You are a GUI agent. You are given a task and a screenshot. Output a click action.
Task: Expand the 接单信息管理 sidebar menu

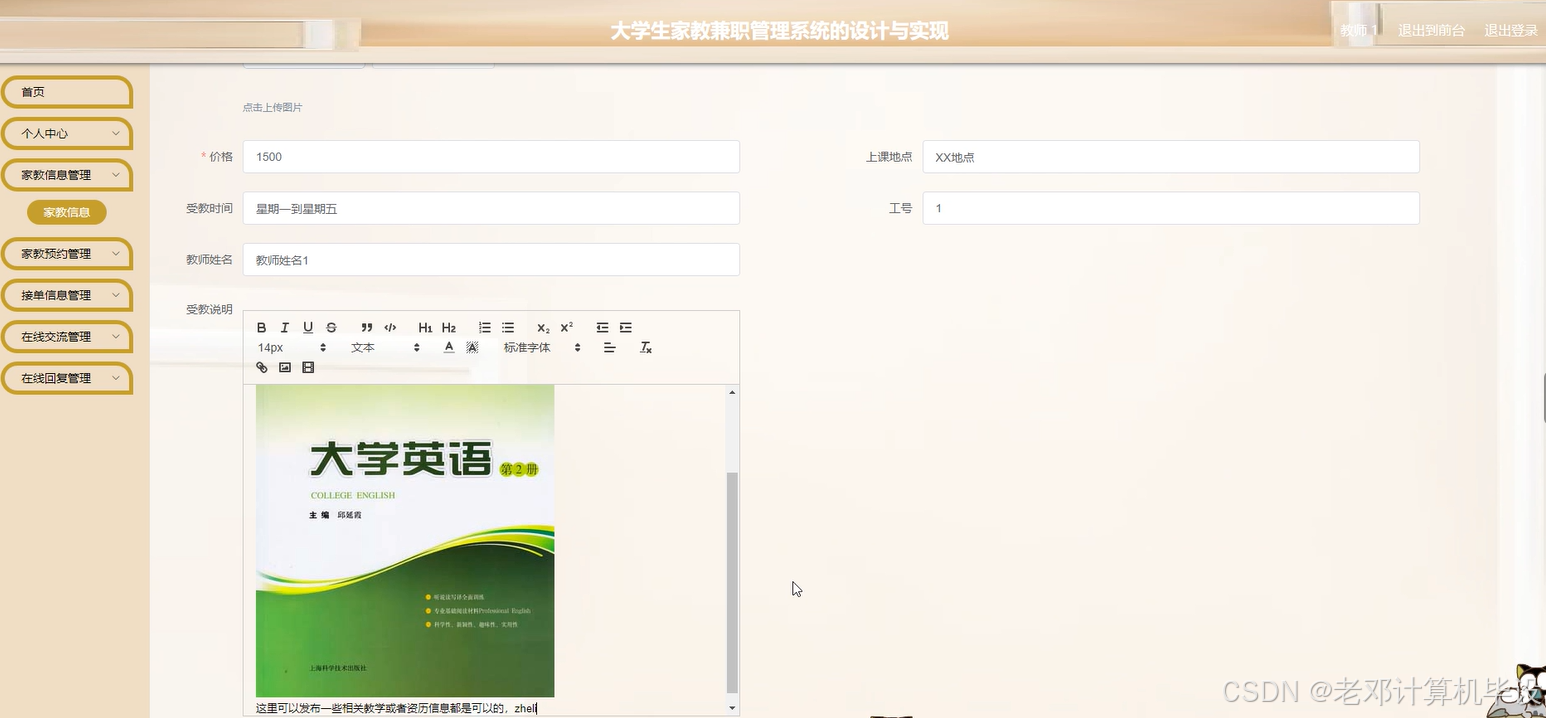pos(66,295)
